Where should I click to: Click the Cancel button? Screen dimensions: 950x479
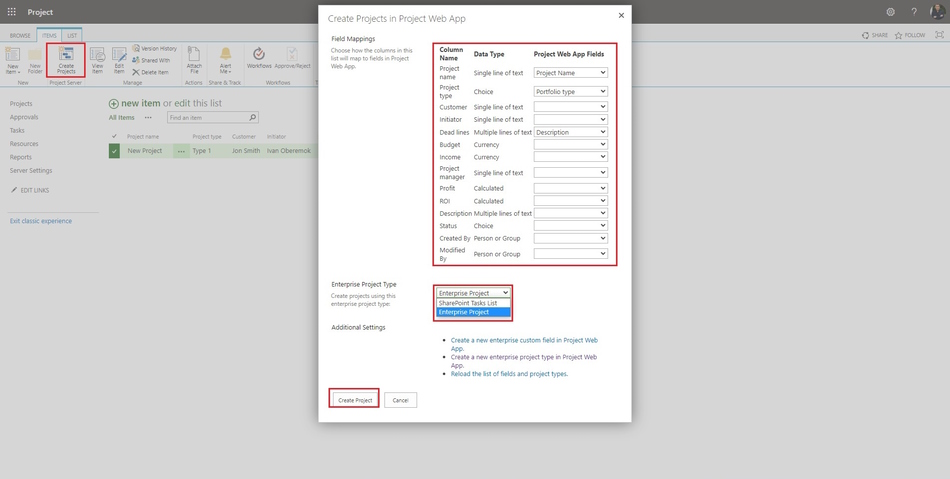click(400, 400)
